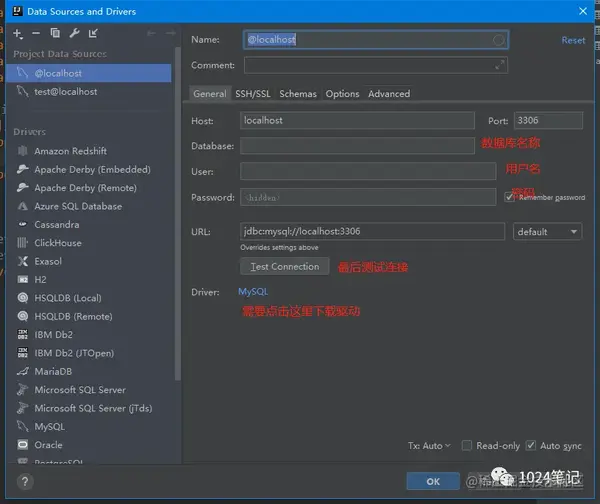Expand the Tx: Auto transaction dropdown

coord(429,446)
